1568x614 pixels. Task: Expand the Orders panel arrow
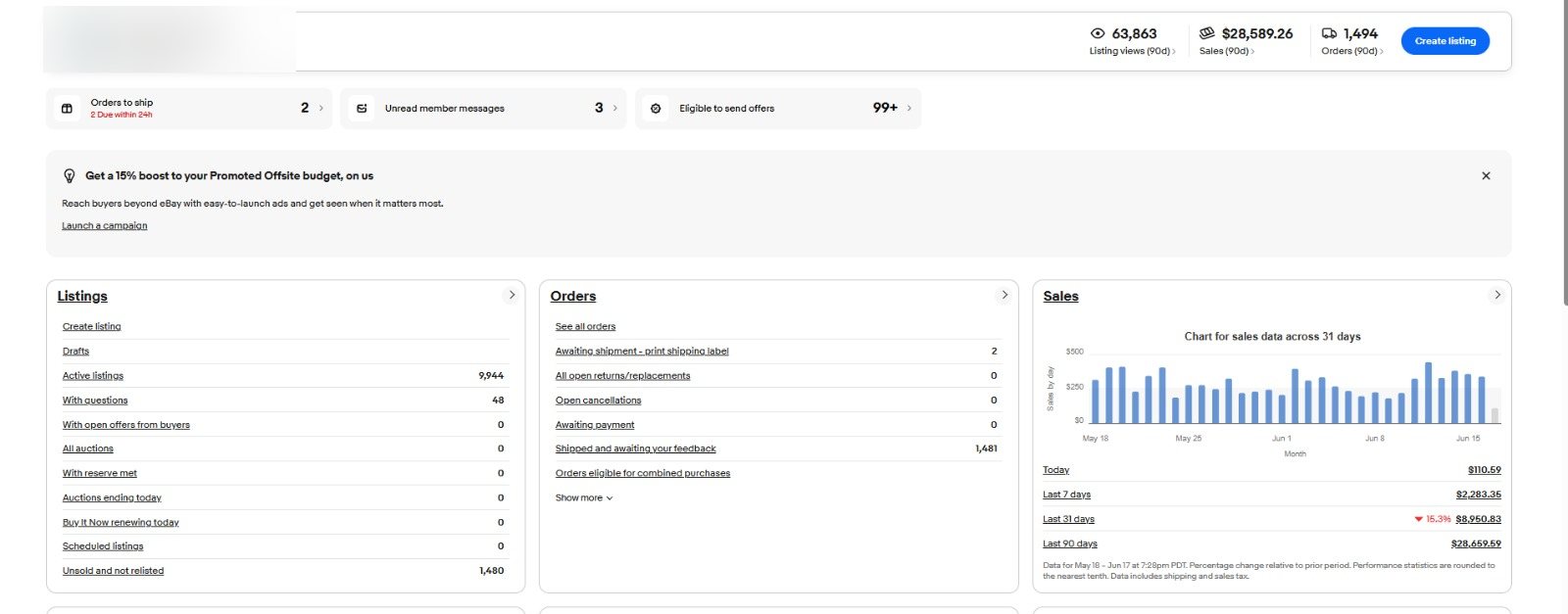click(1004, 295)
